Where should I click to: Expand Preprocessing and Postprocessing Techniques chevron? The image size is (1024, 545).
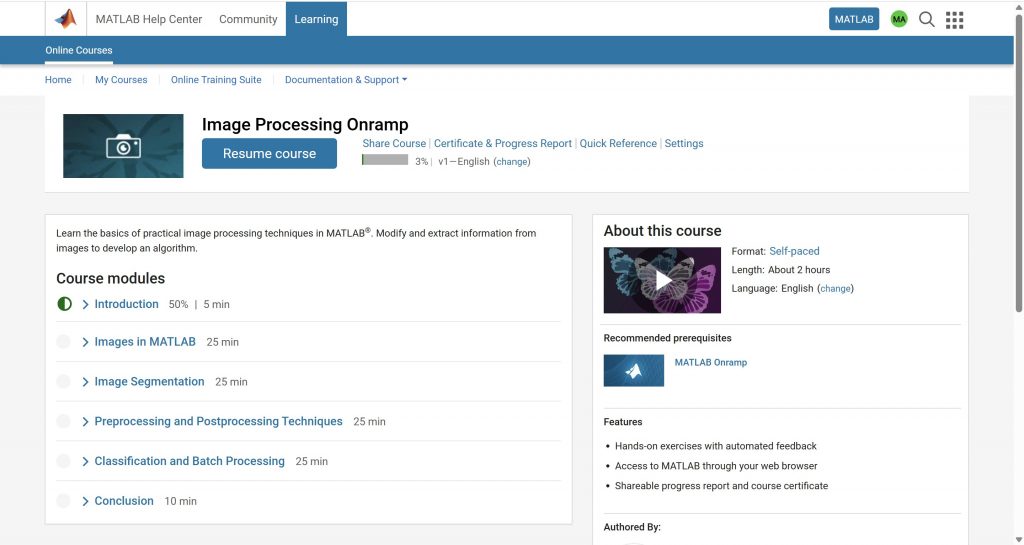[x=86, y=422]
